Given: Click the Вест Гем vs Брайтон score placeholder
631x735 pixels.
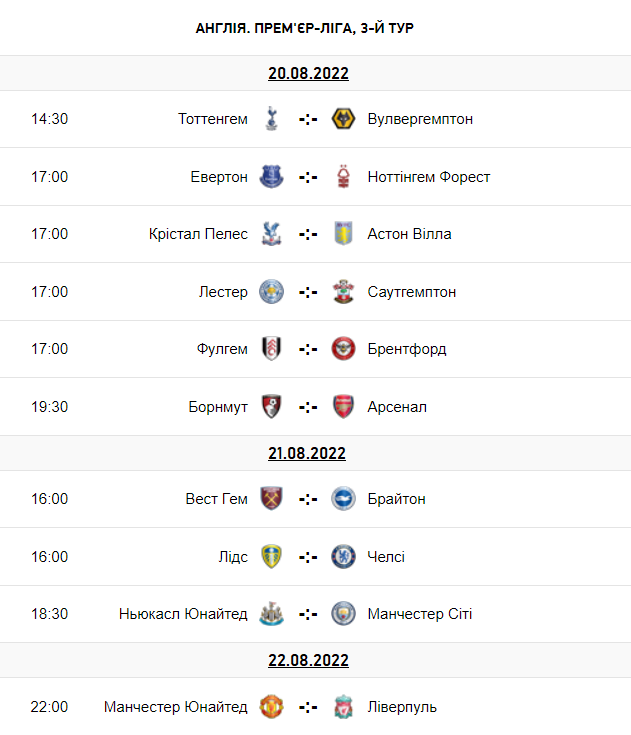Looking at the screenshot, I should pyautogui.click(x=308, y=499).
